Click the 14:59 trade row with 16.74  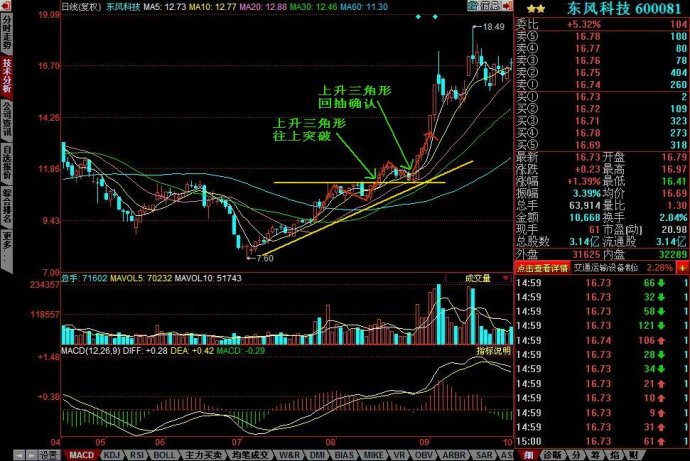point(602,340)
